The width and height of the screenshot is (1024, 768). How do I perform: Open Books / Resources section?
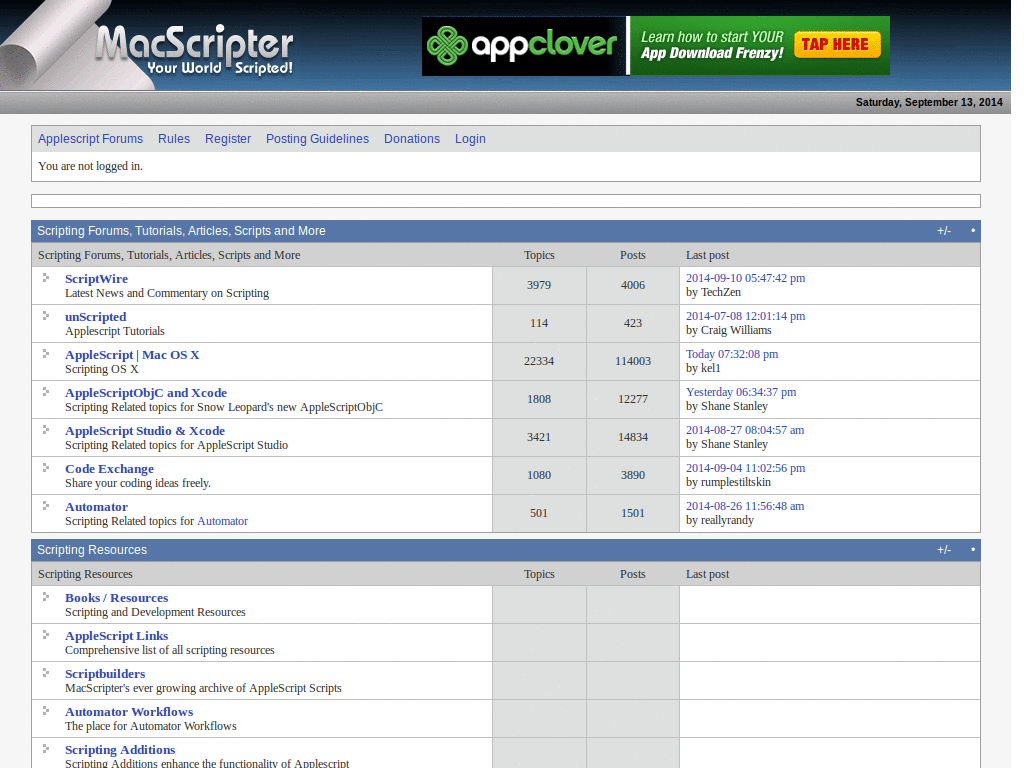point(117,598)
